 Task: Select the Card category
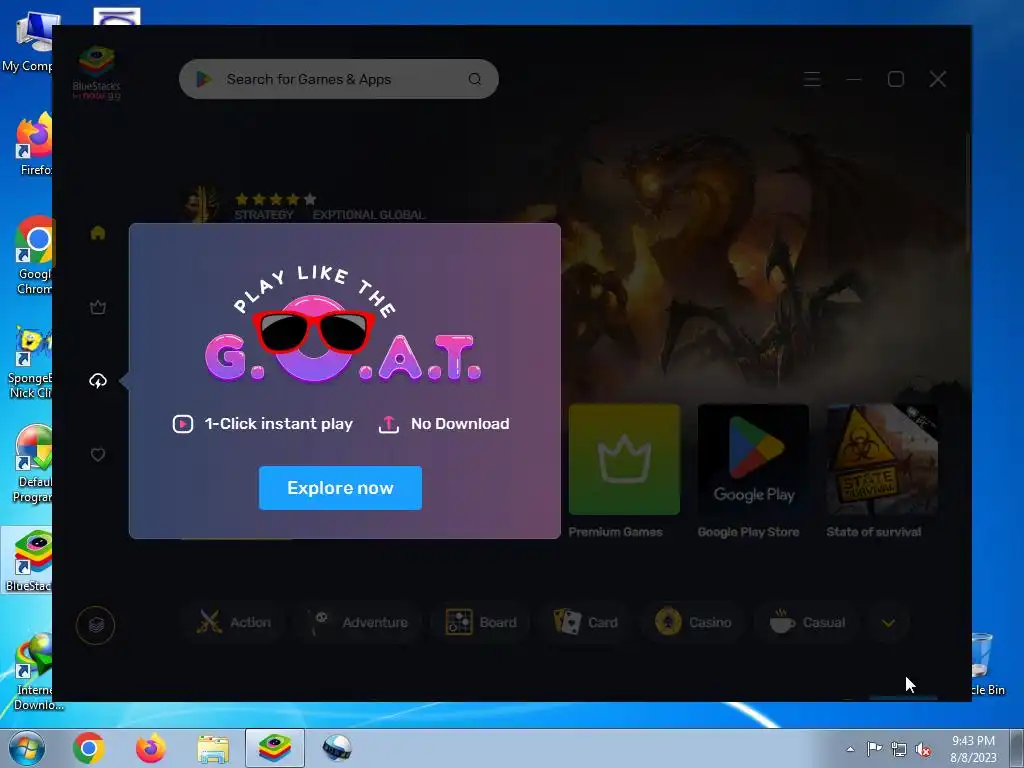tap(586, 622)
